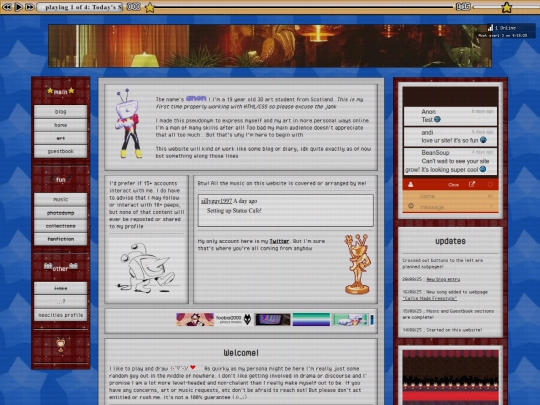Focus the chatbox name input field
Screen dimensions: 540x405
[x=451, y=196]
